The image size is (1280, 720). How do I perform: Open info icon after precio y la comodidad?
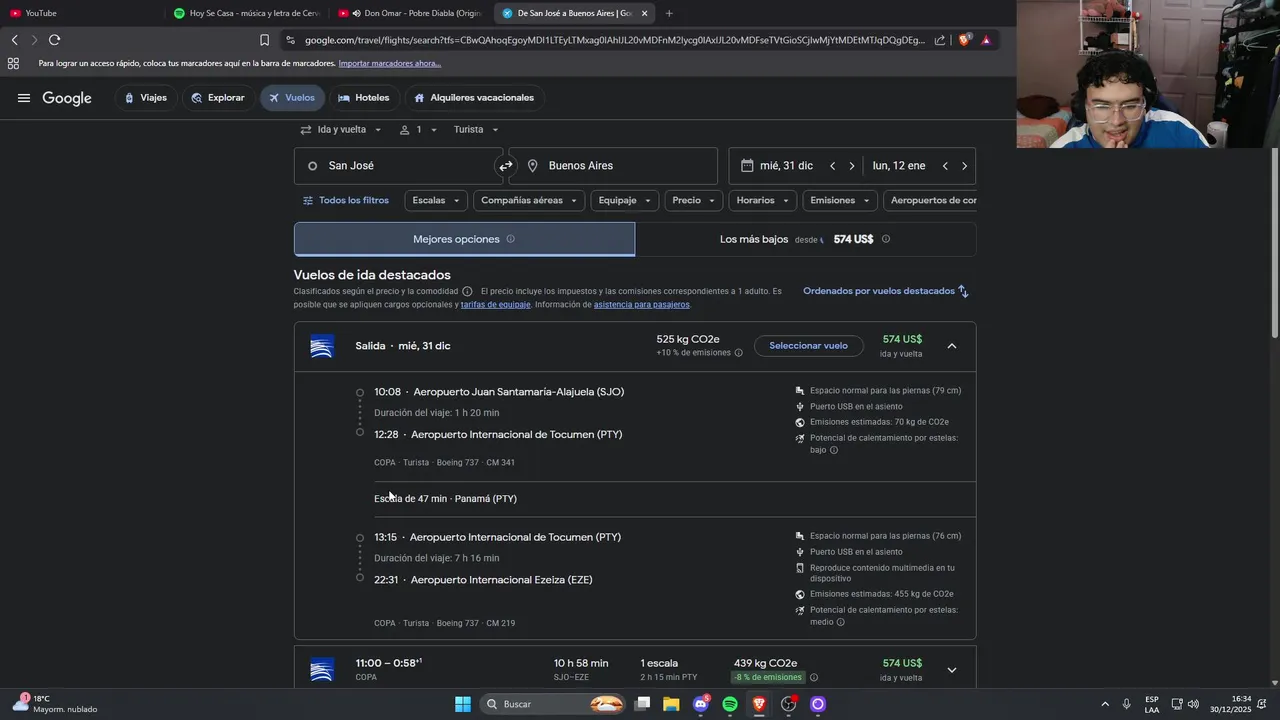click(467, 291)
